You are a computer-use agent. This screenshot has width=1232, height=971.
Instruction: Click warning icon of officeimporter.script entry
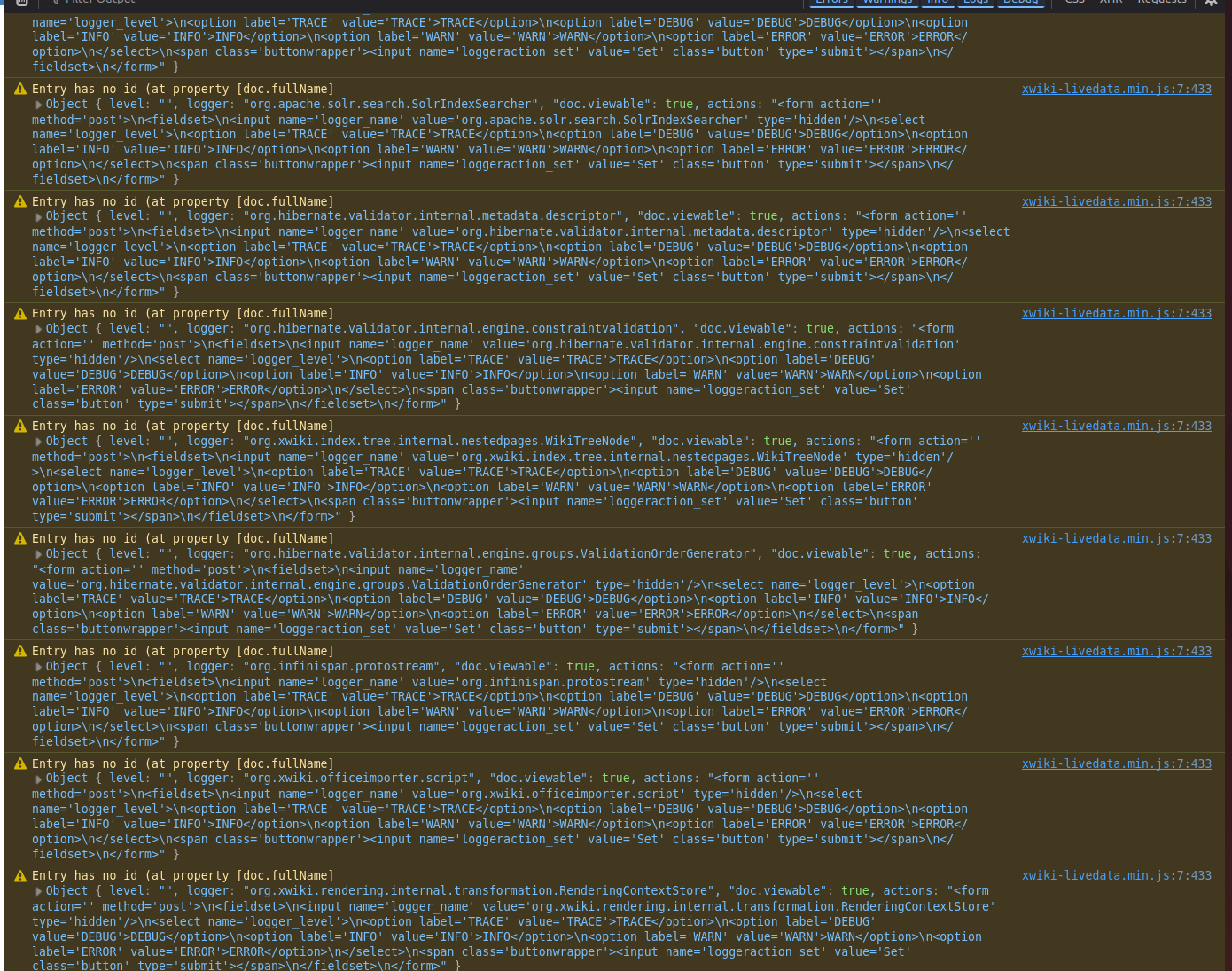coord(19,763)
